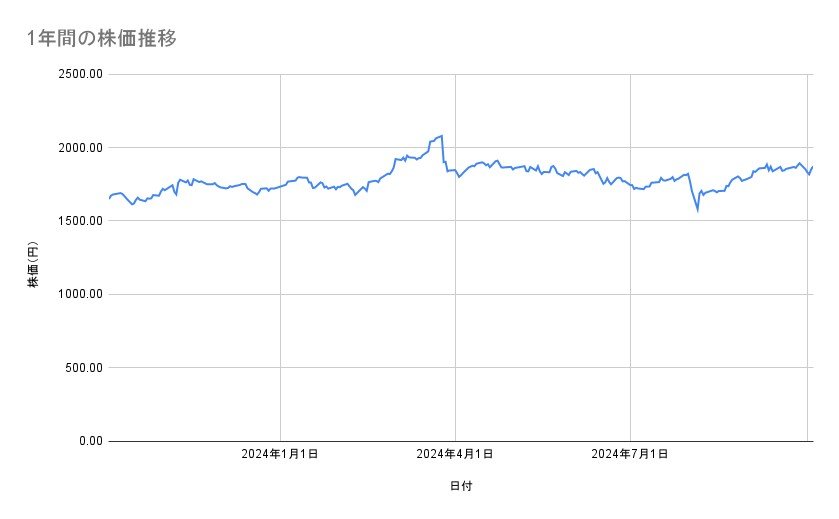The width and height of the screenshot is (839, 519).
Task: Click the 0.00 y-axis label
Action: click(x=87, y=441)
